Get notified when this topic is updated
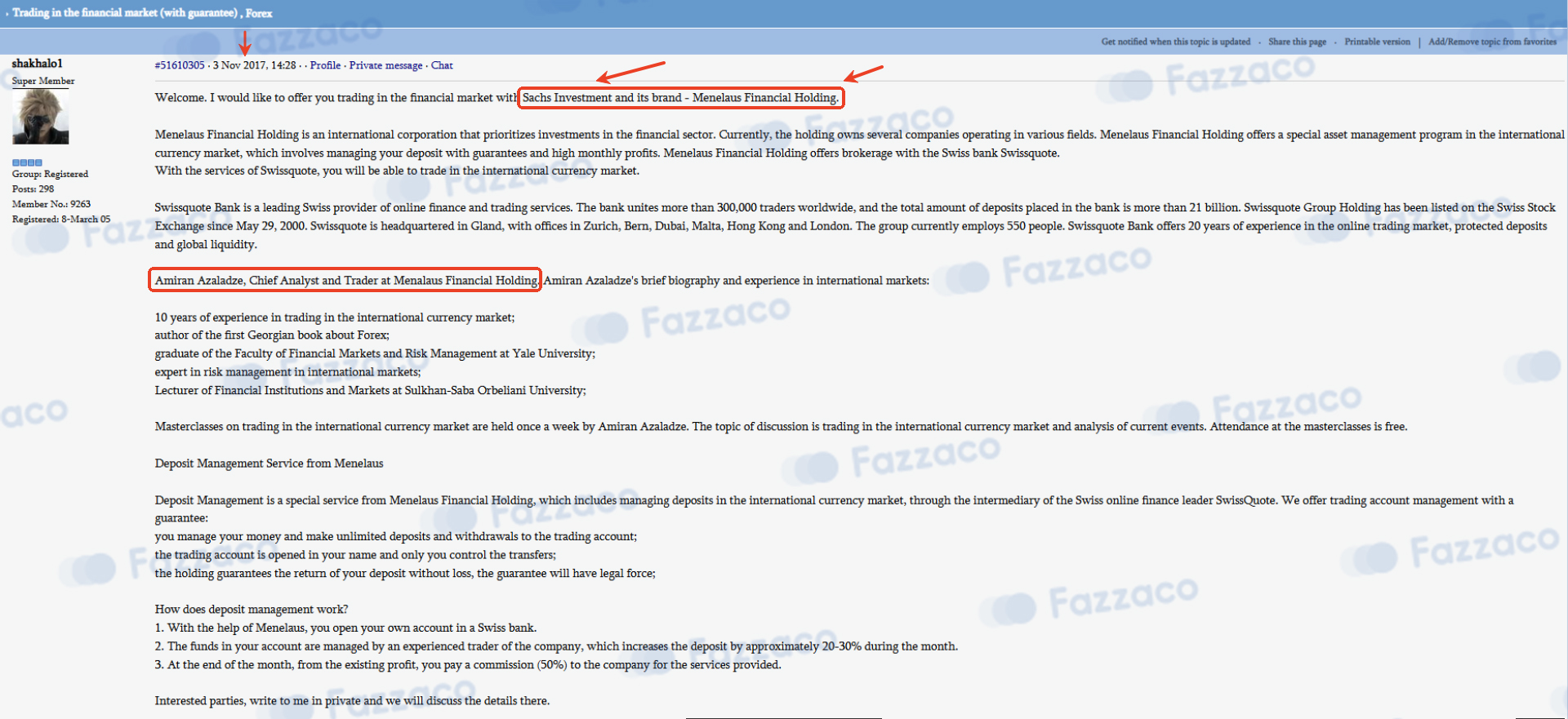The image size is (1568, 719). 1175,42
